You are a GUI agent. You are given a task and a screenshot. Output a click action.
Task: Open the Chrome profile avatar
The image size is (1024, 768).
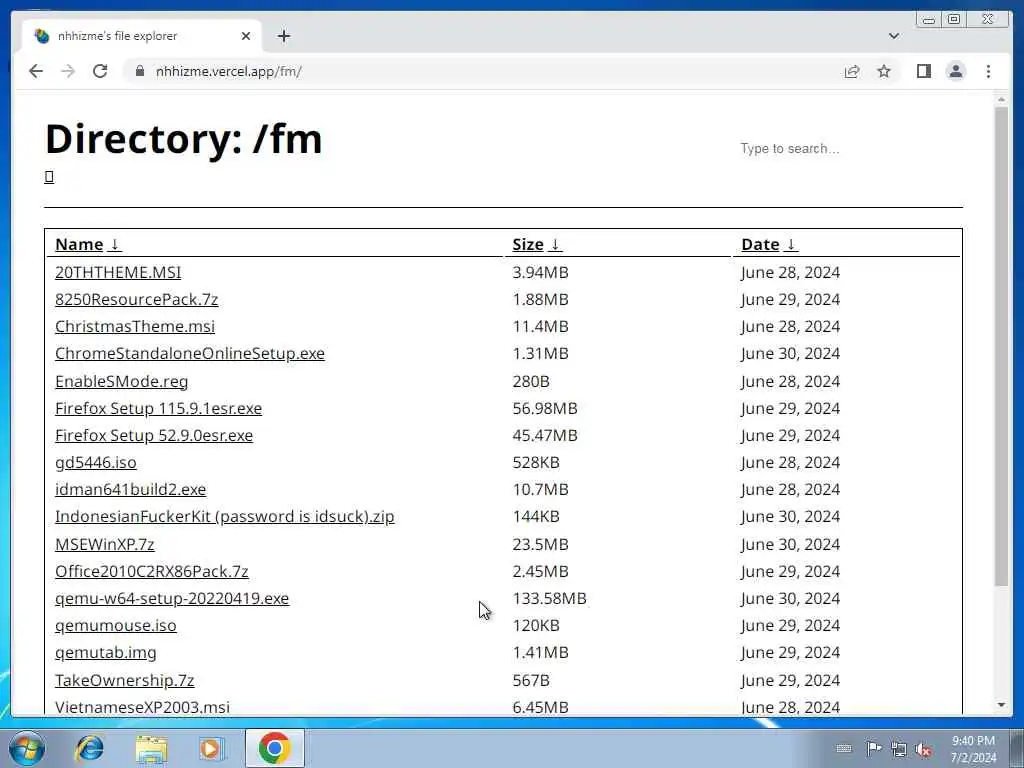point(955,71)
